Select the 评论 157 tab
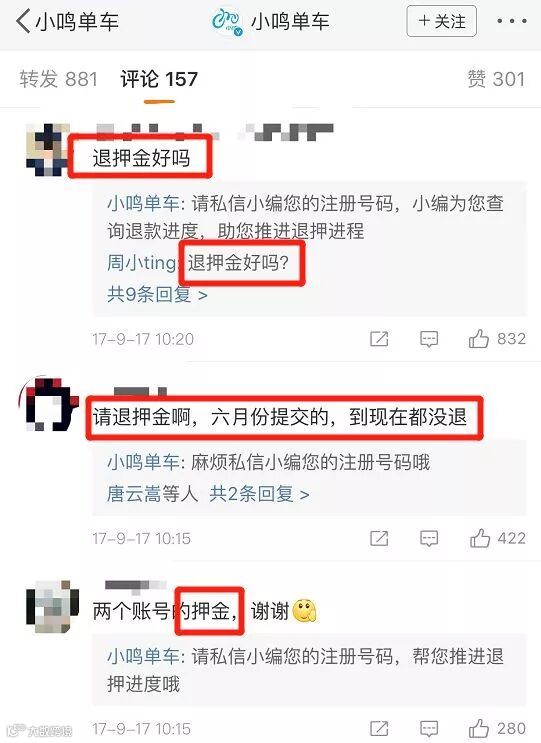This screenshot has height=743, width=541. [x=159, y=79]
